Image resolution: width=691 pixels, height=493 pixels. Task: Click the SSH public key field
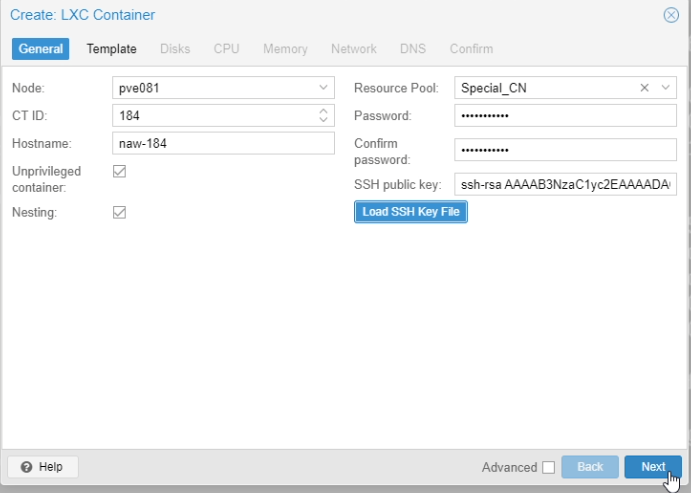pyautogui.click(x=565, y=184)
